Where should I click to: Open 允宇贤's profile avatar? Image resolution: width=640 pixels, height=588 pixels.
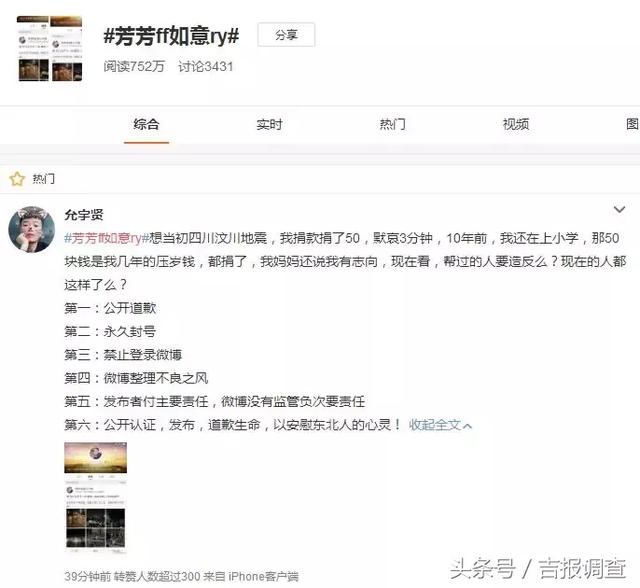point(32,229)
